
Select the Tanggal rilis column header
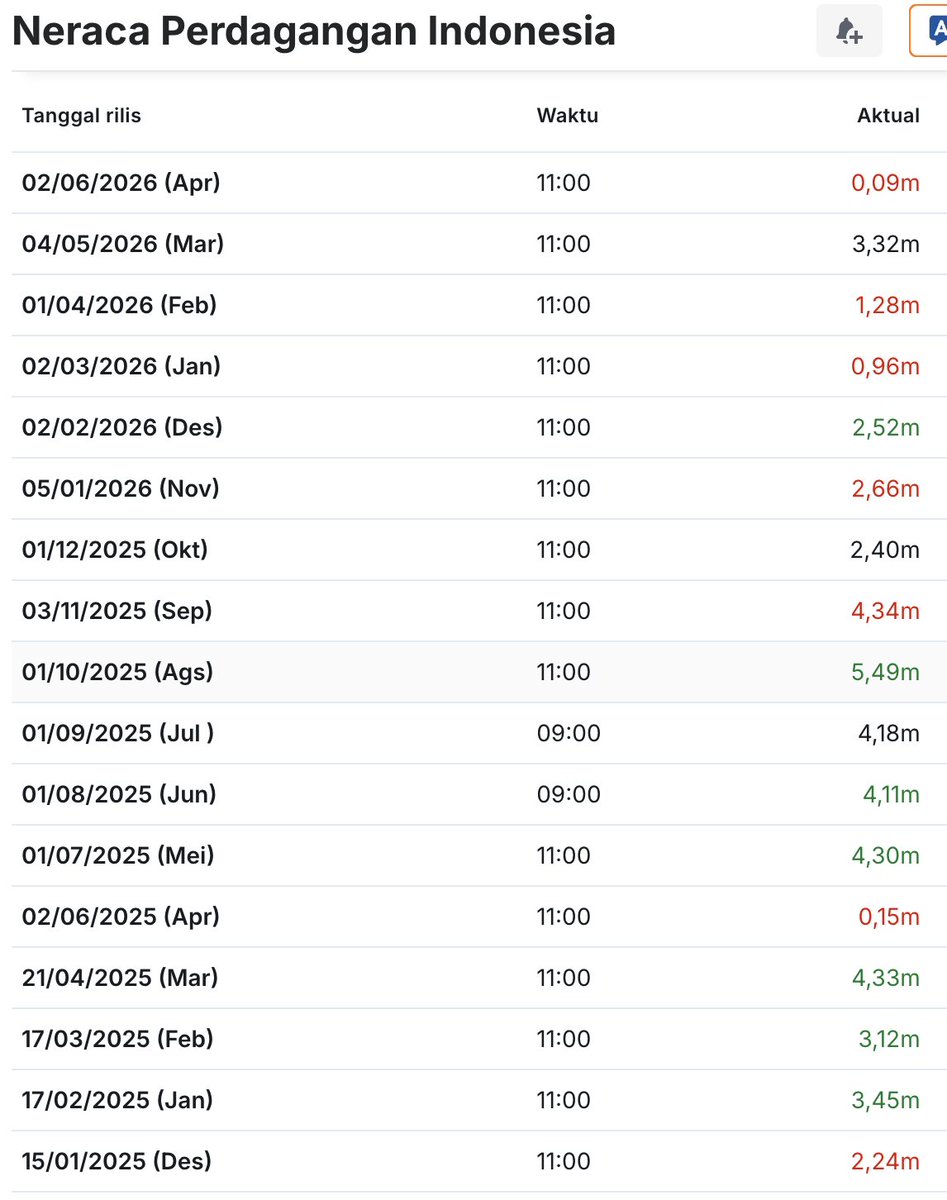pyautogui.click(x=81, y=115)
